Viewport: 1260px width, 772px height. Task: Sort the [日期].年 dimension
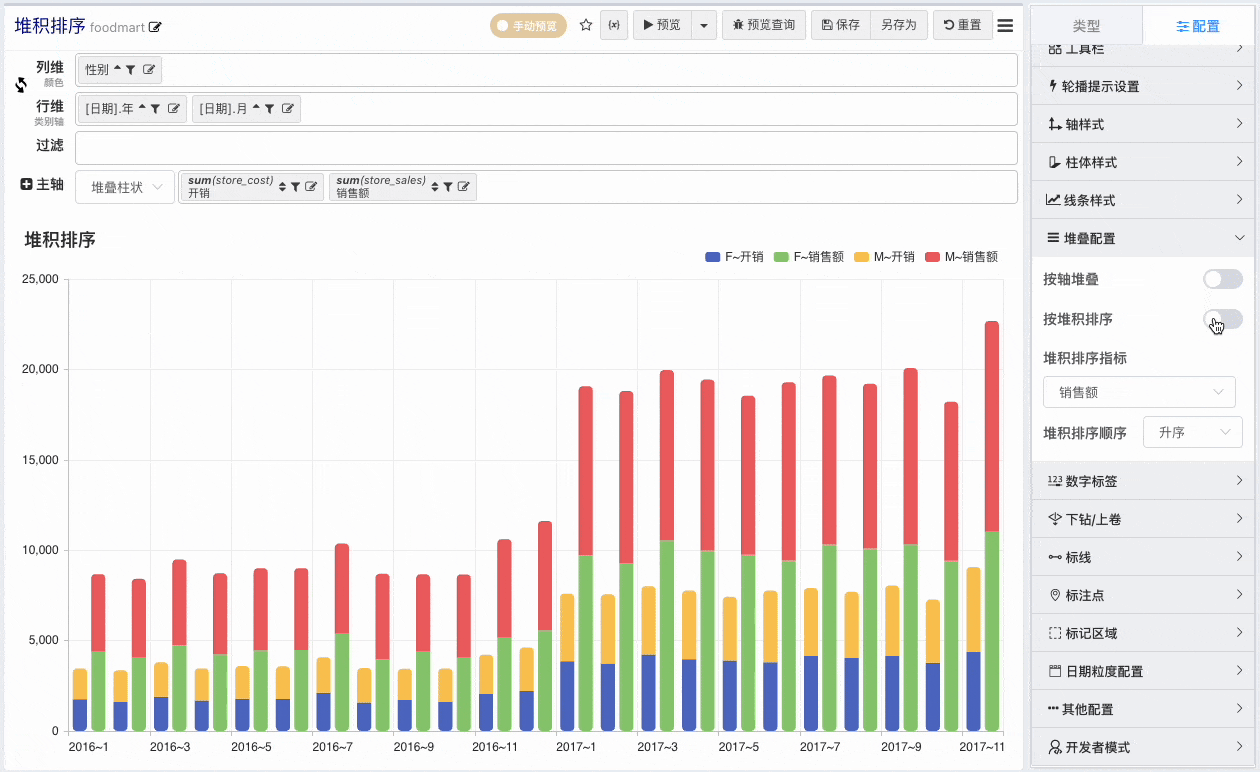[142, 108]
